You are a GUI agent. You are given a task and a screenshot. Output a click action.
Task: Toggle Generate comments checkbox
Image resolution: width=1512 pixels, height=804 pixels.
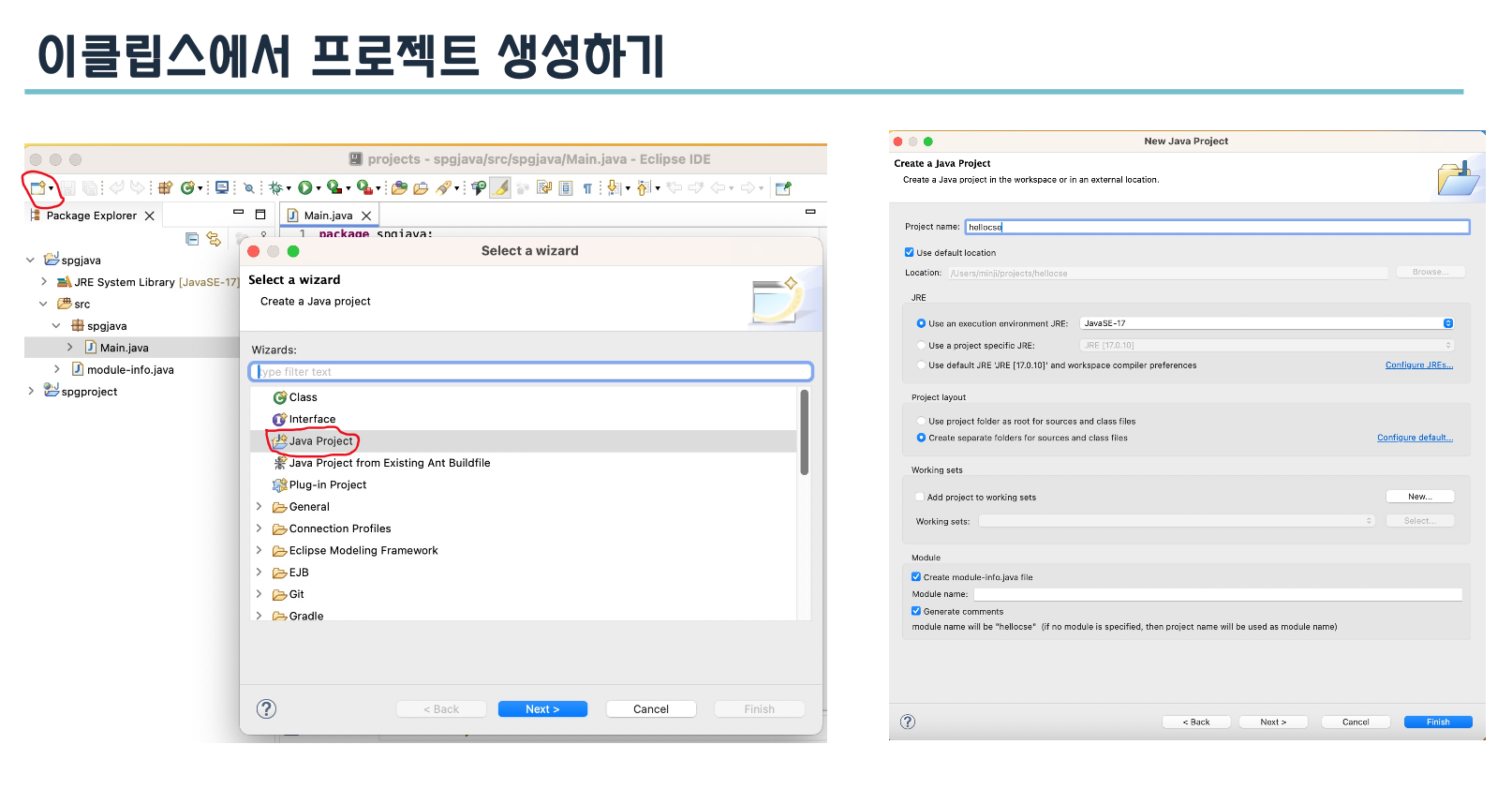[x=916, y=611]
